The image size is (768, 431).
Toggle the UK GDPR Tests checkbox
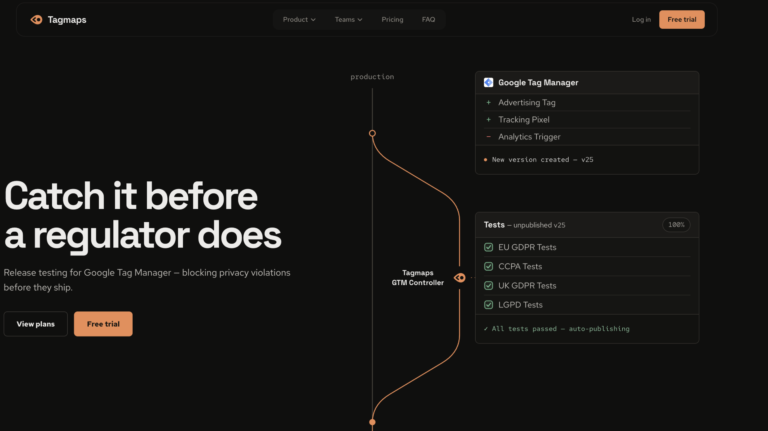point(488,286)
